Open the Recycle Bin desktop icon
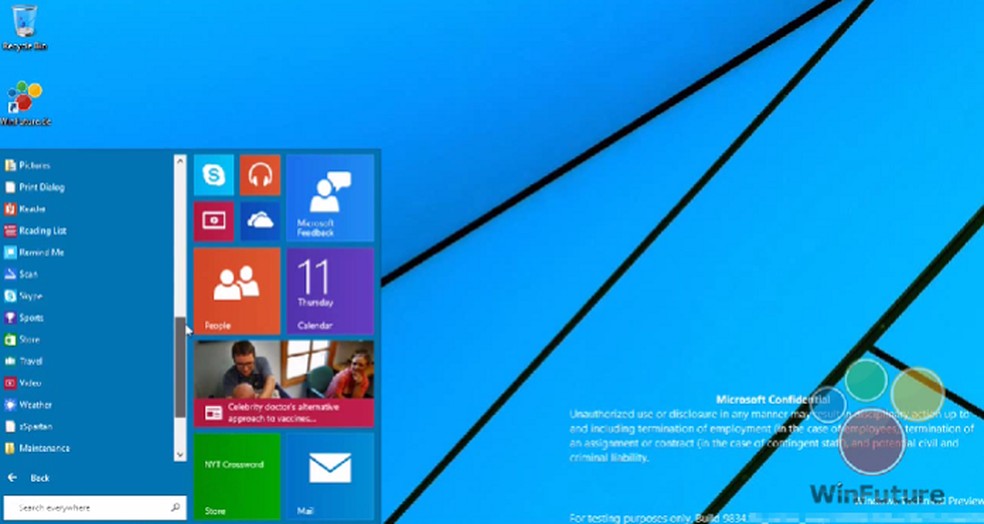 point(24,28)
